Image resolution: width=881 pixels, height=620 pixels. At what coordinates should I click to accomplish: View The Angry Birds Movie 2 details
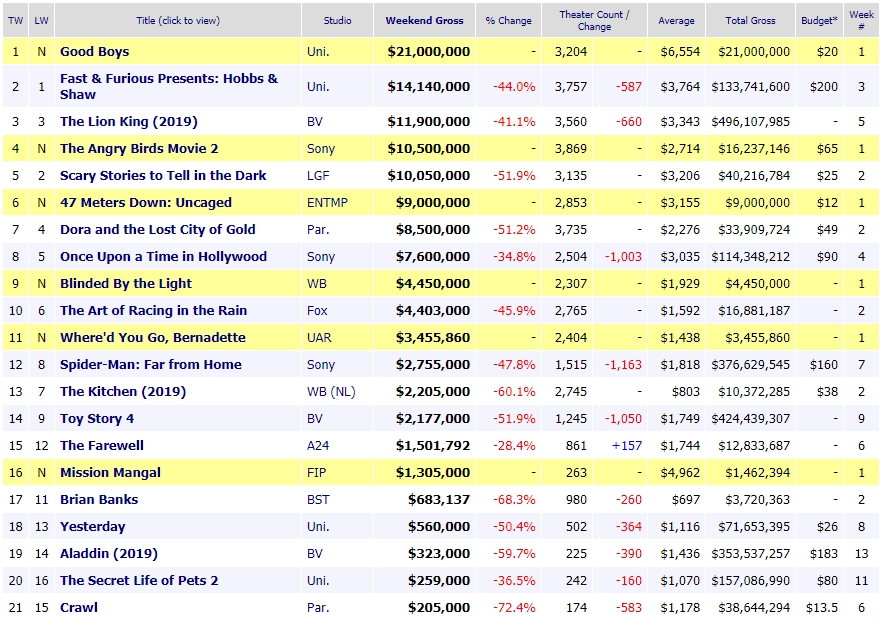click(139, 149)
